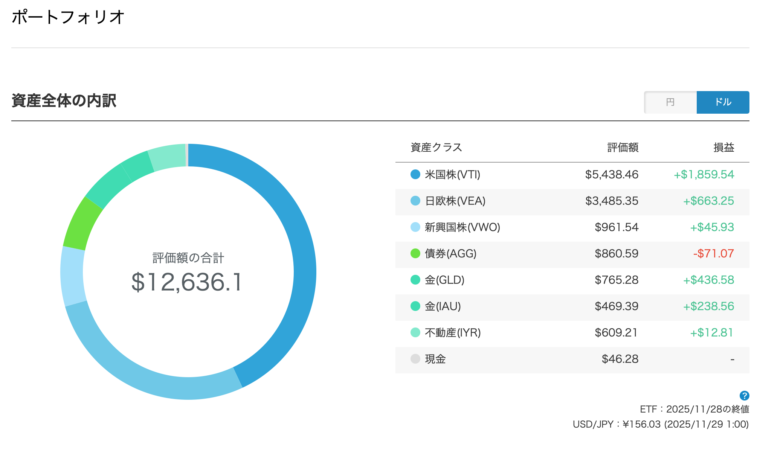This screenshot has height=460, width=760.
Task: Click the blue help question mark icon
Action: (744, 396)
